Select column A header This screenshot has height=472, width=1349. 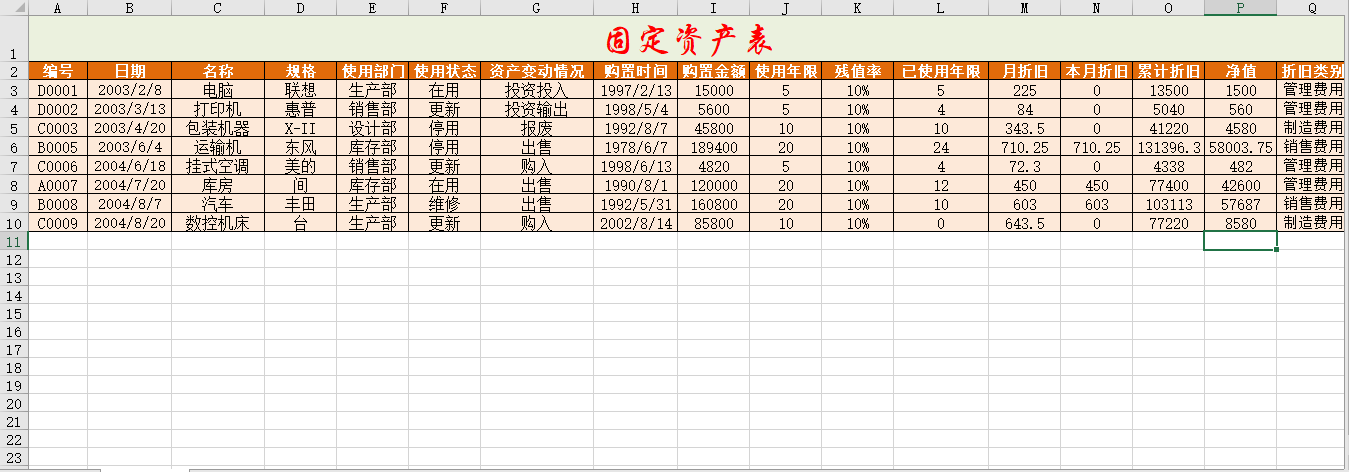click(58, 8)
